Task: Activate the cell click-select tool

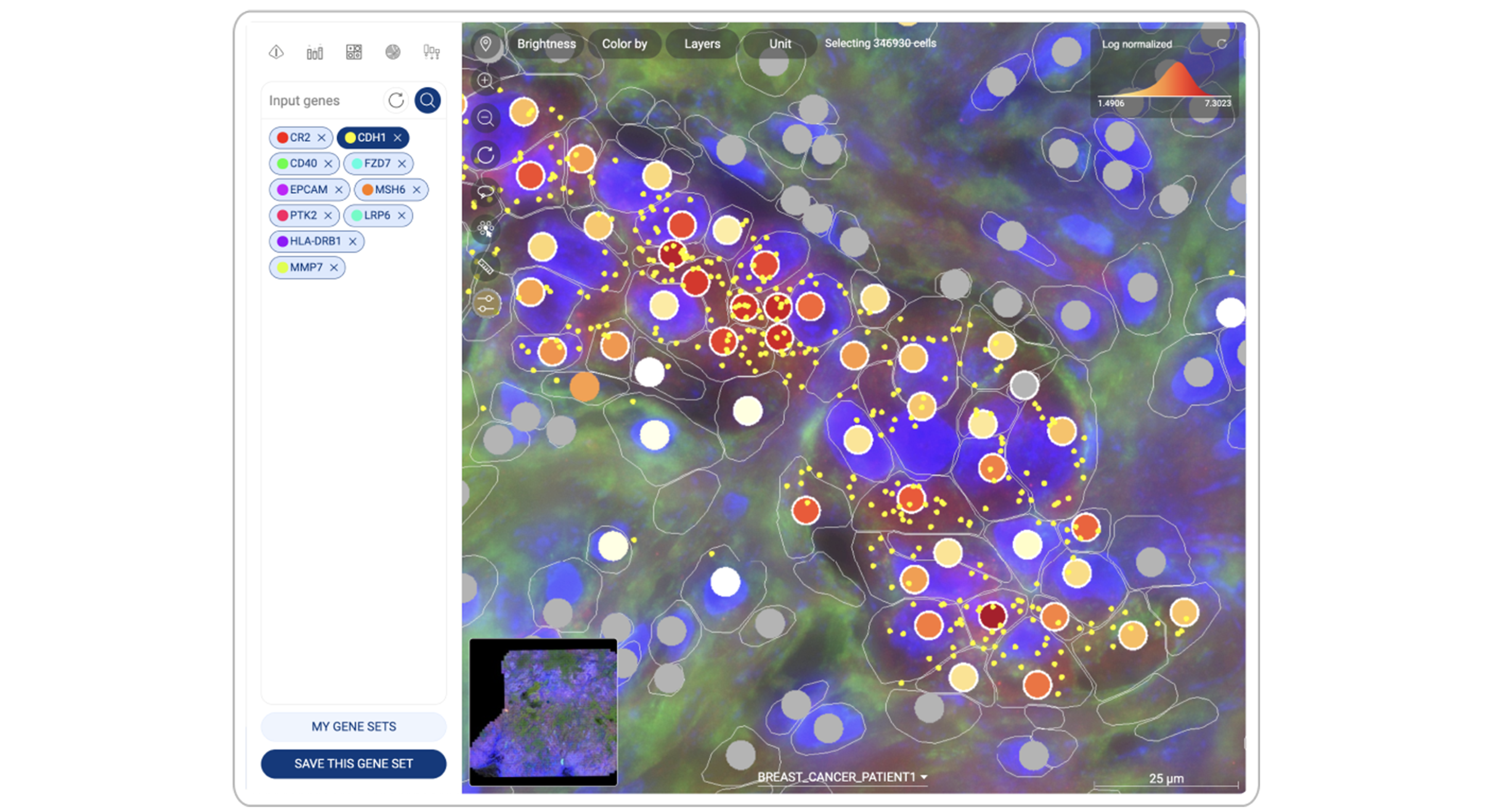Action: [485, 229]
